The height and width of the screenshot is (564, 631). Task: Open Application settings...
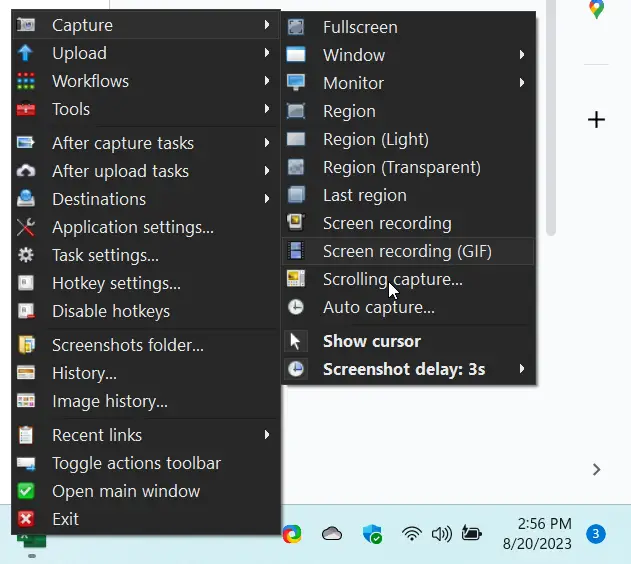pos(146,227)
